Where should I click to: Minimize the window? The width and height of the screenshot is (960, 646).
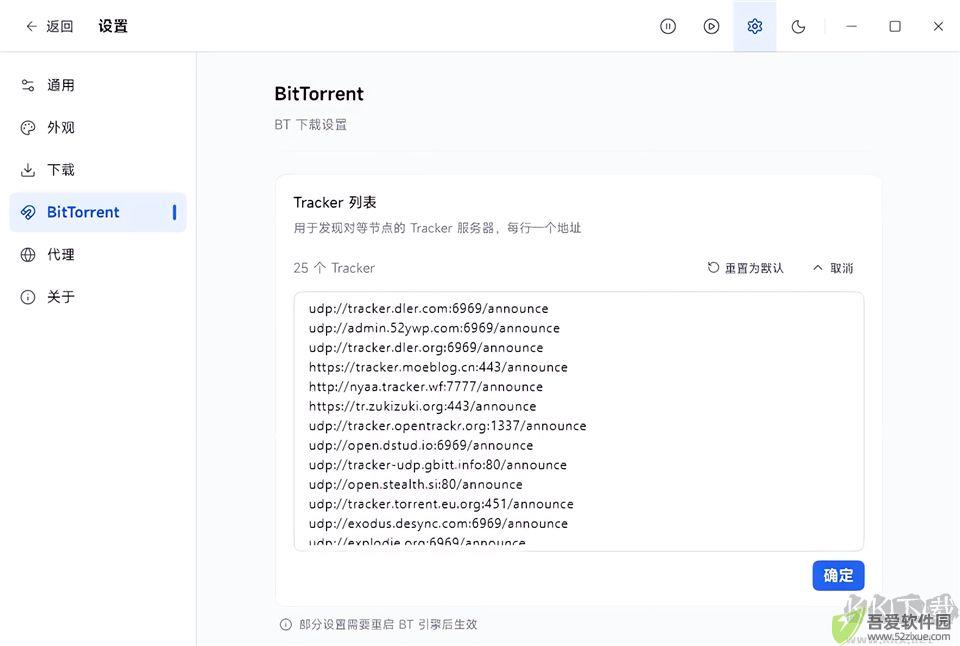coord(852,26)
